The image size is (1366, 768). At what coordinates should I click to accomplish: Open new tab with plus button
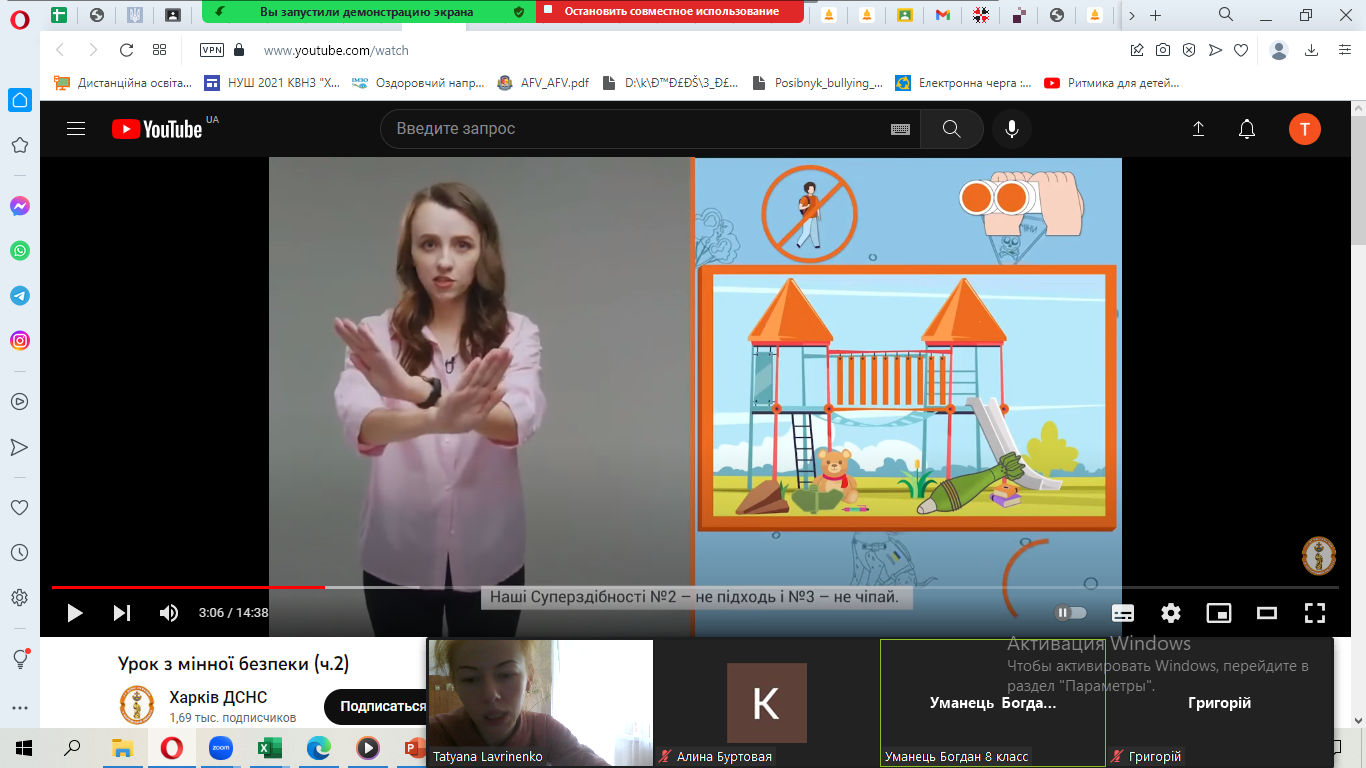click(1155, 15)
